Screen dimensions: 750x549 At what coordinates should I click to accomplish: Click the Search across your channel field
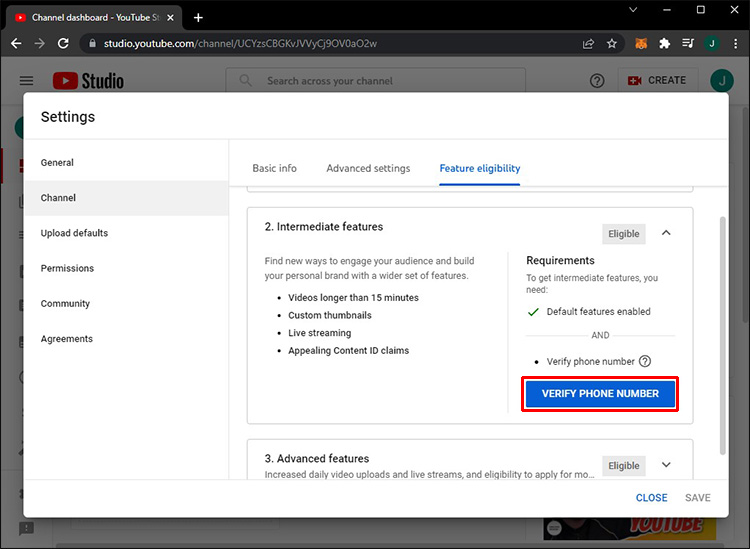pyautogui.click(x=375, y=81)
